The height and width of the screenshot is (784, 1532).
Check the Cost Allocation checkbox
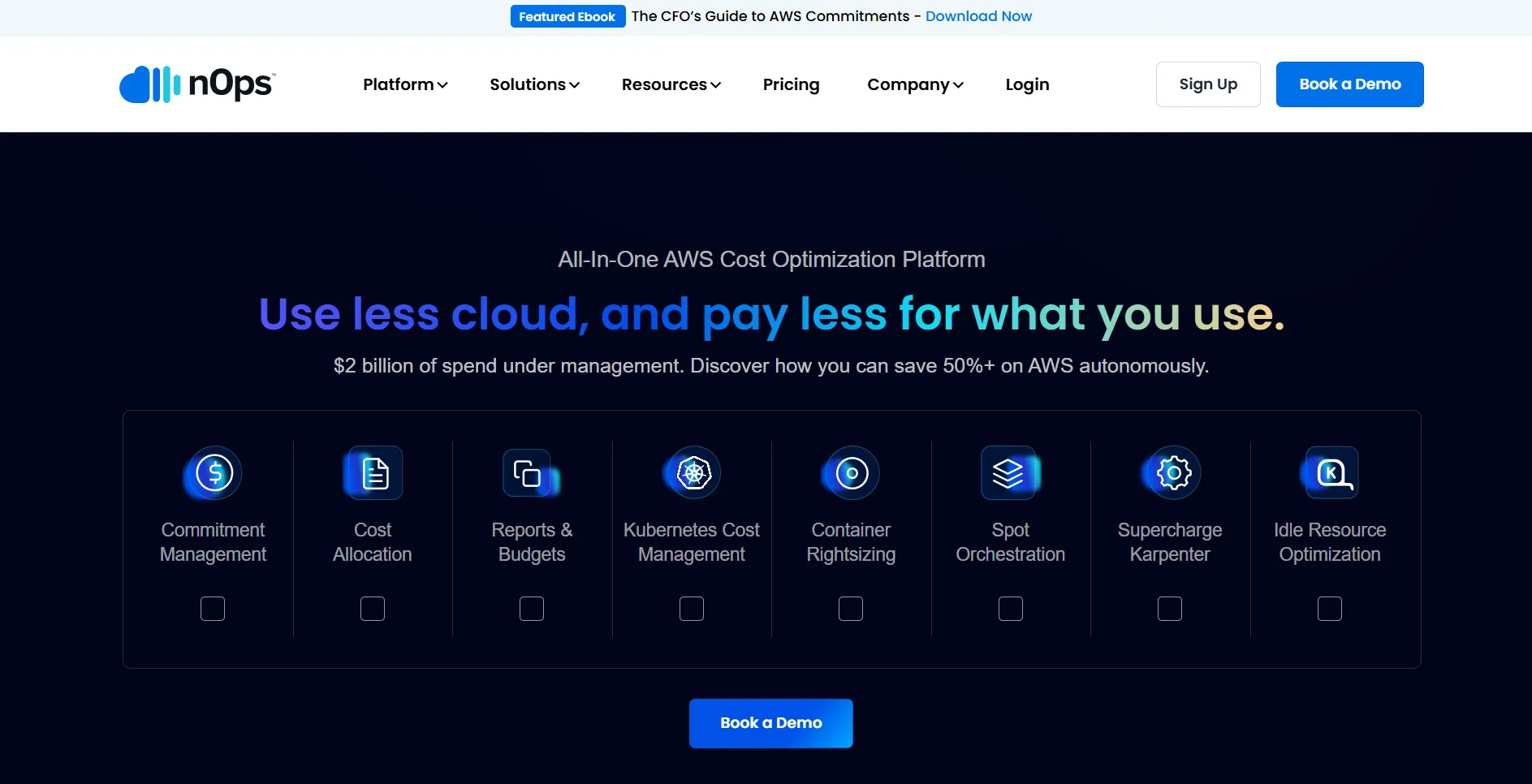point(373,609)
